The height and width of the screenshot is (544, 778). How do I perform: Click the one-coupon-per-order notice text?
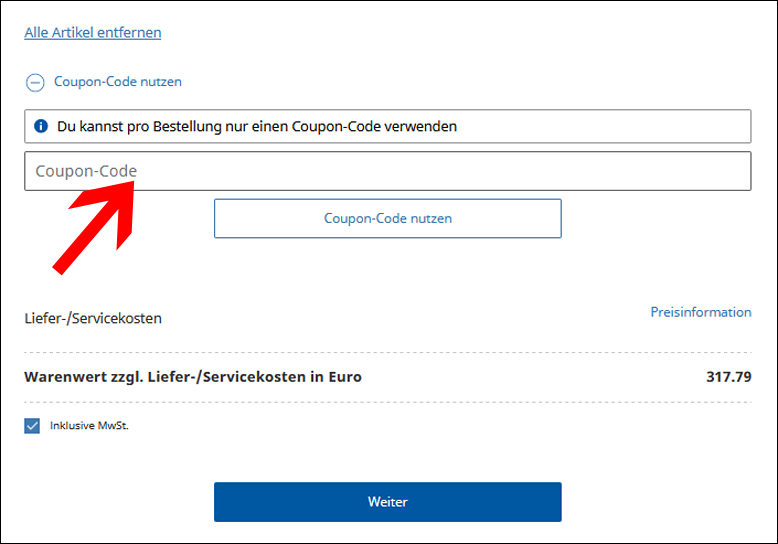point(257,127)
